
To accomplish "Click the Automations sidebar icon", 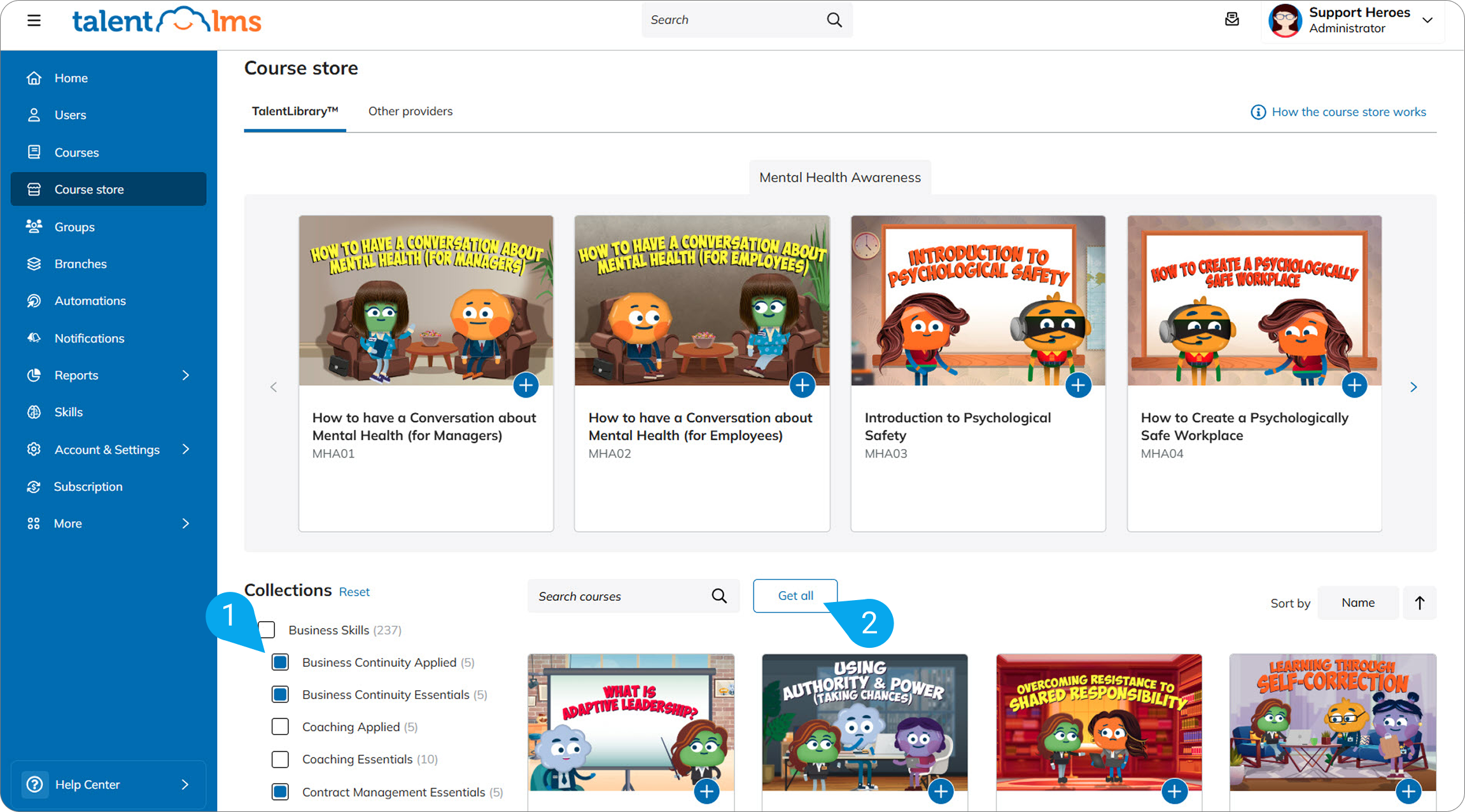I will click(x=34, y=300).
